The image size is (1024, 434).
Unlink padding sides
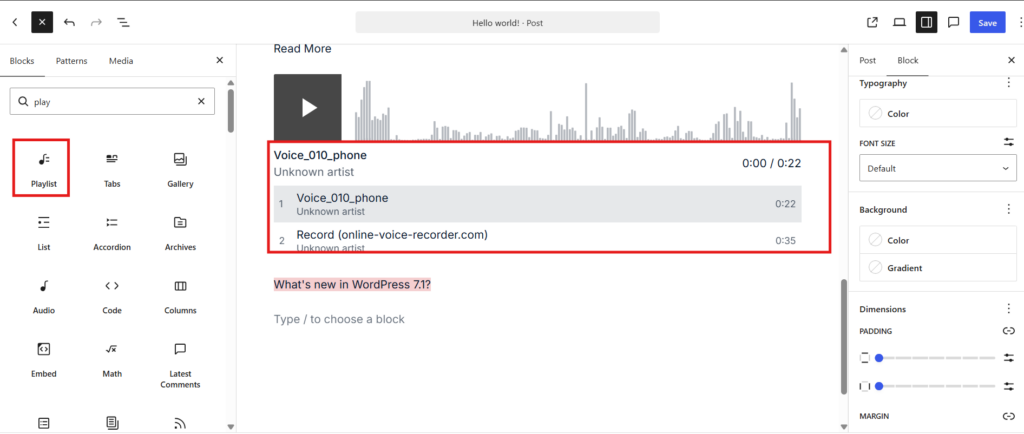coord(1009,331)
